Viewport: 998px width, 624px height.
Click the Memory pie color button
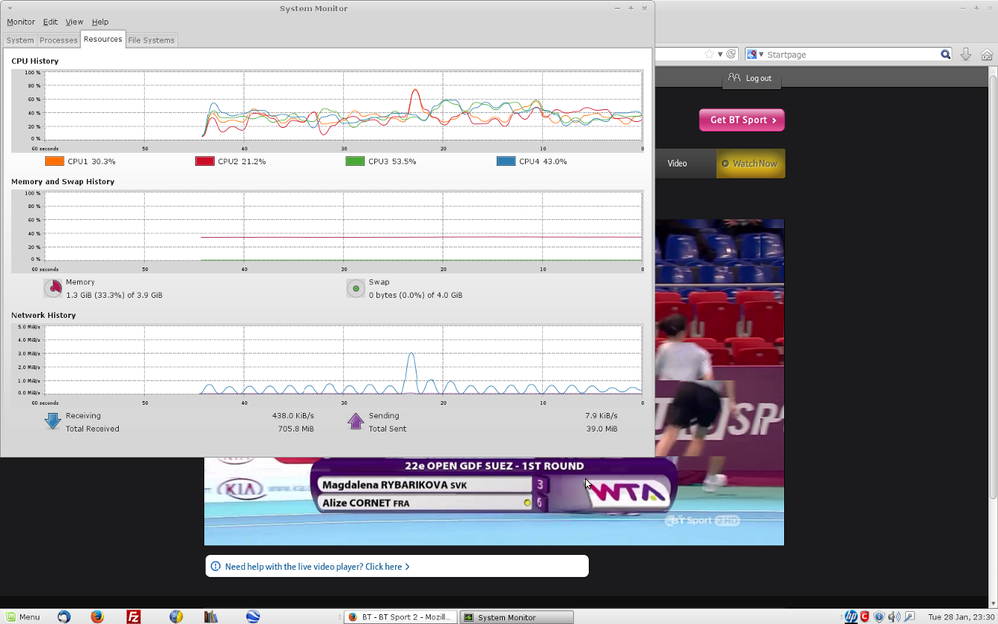53,288
